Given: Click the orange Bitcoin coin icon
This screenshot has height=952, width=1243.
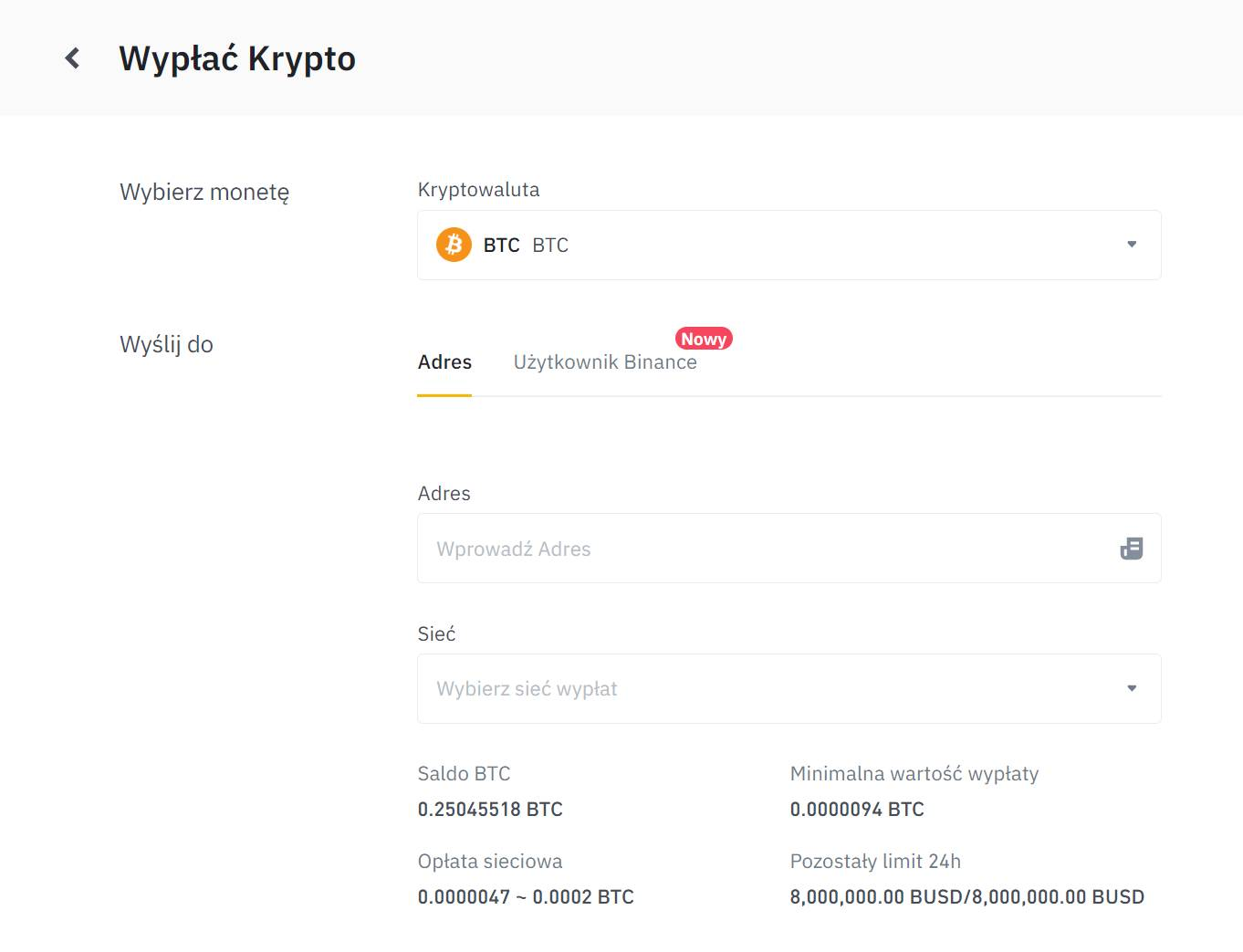Looking at the screenshot, I should pos(454,245).
